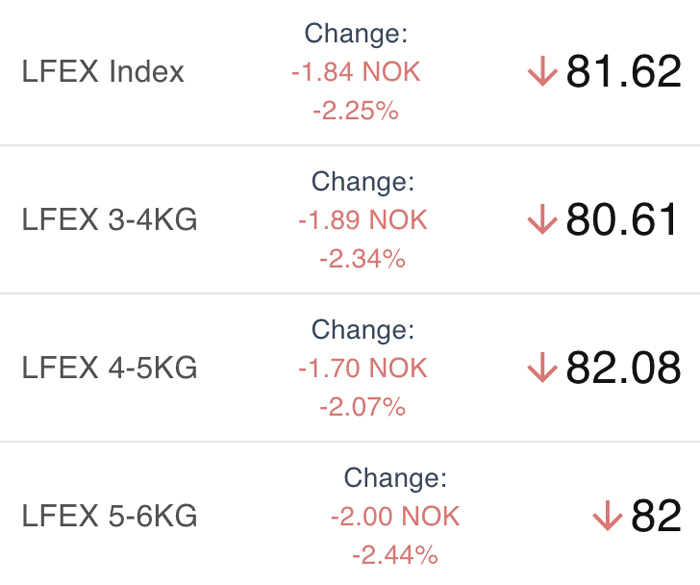Image resolution: width=700 pixels, height=585 pixels.
Task: Click the -2.07% change percentage
Action: [x=362, y=407]
